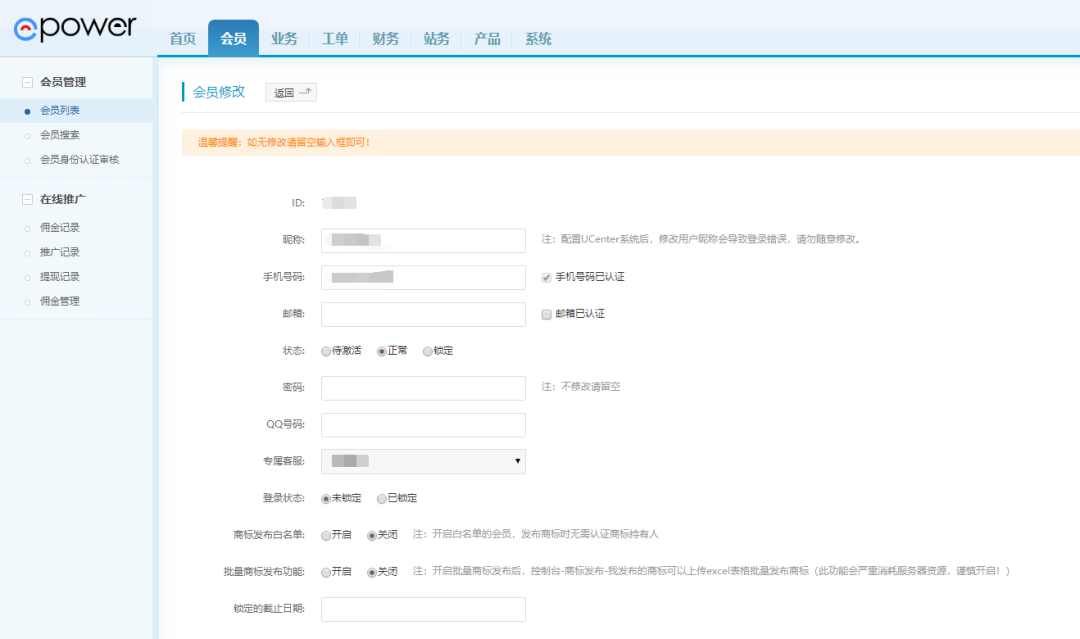Set 登录状态 to 已锁定

(x=382, y=498)
